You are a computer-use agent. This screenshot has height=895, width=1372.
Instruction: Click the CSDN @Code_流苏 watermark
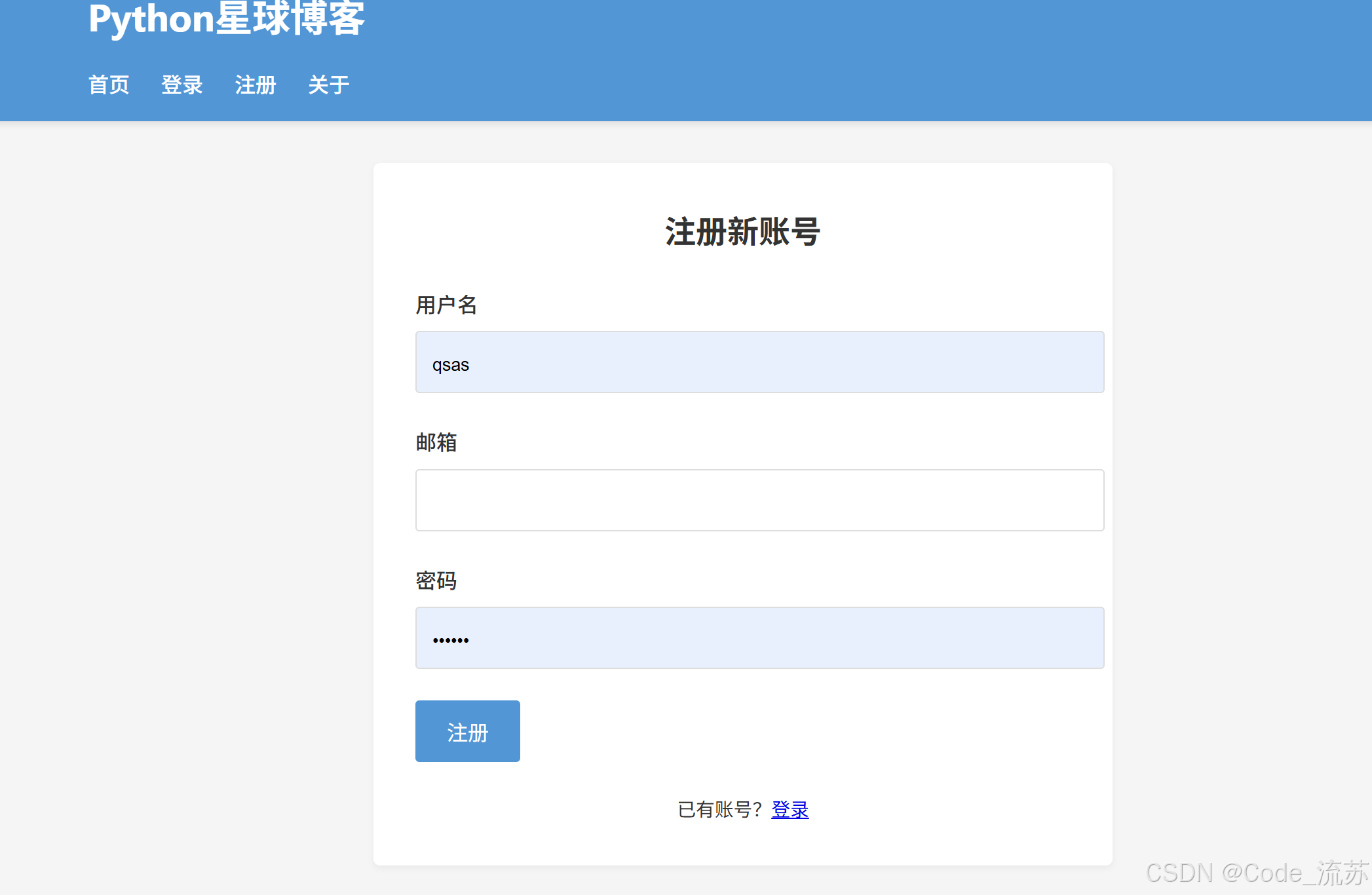click(x=1257, y=873)
